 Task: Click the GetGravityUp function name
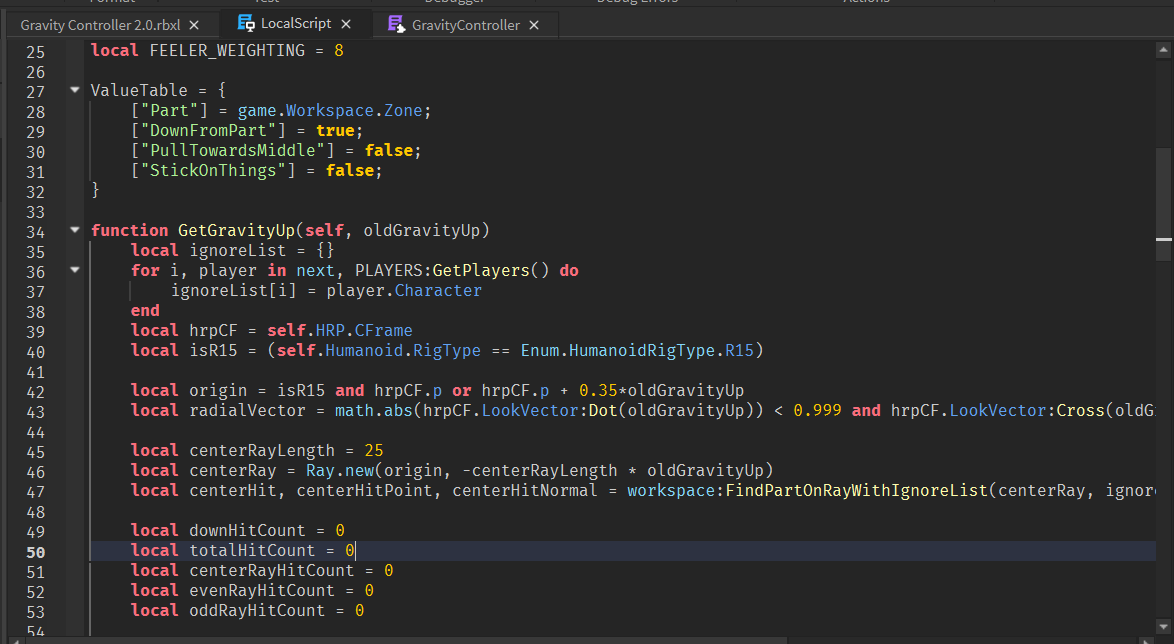(x=236, y=231)
